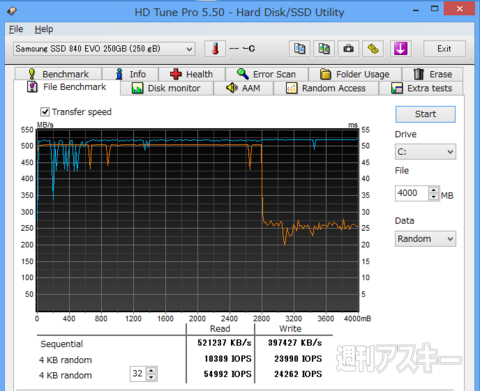Copy info to clipboard icon
480x391 pixels.
point(299,49)
